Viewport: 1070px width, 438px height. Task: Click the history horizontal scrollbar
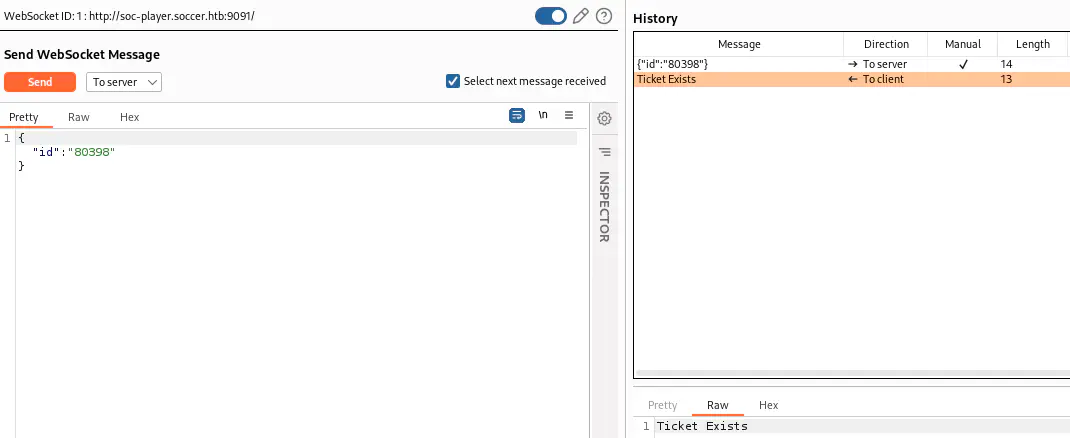(x=850, y=373)
